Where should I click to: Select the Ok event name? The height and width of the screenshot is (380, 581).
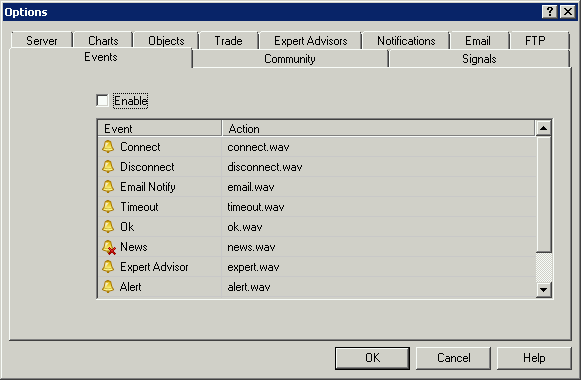pos(127,227)
